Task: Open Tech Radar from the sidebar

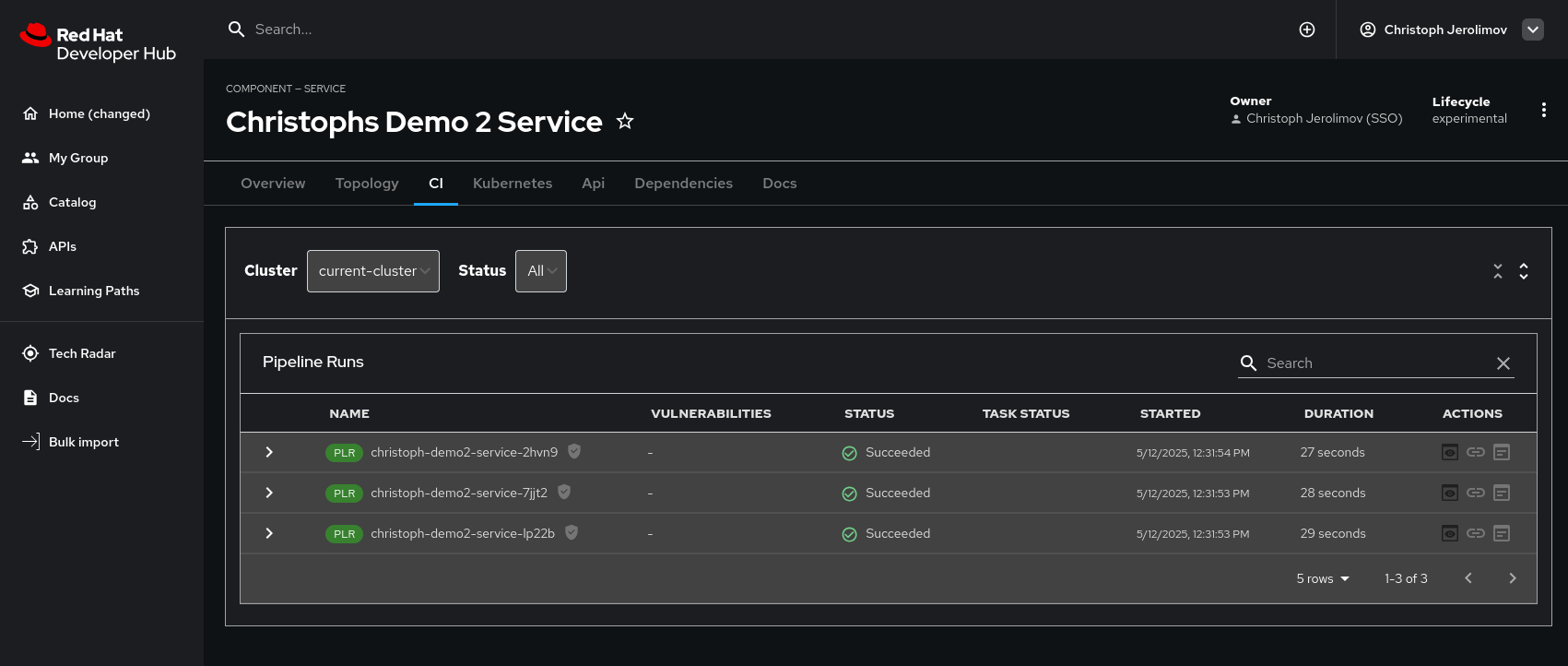Action: (82, 353)
